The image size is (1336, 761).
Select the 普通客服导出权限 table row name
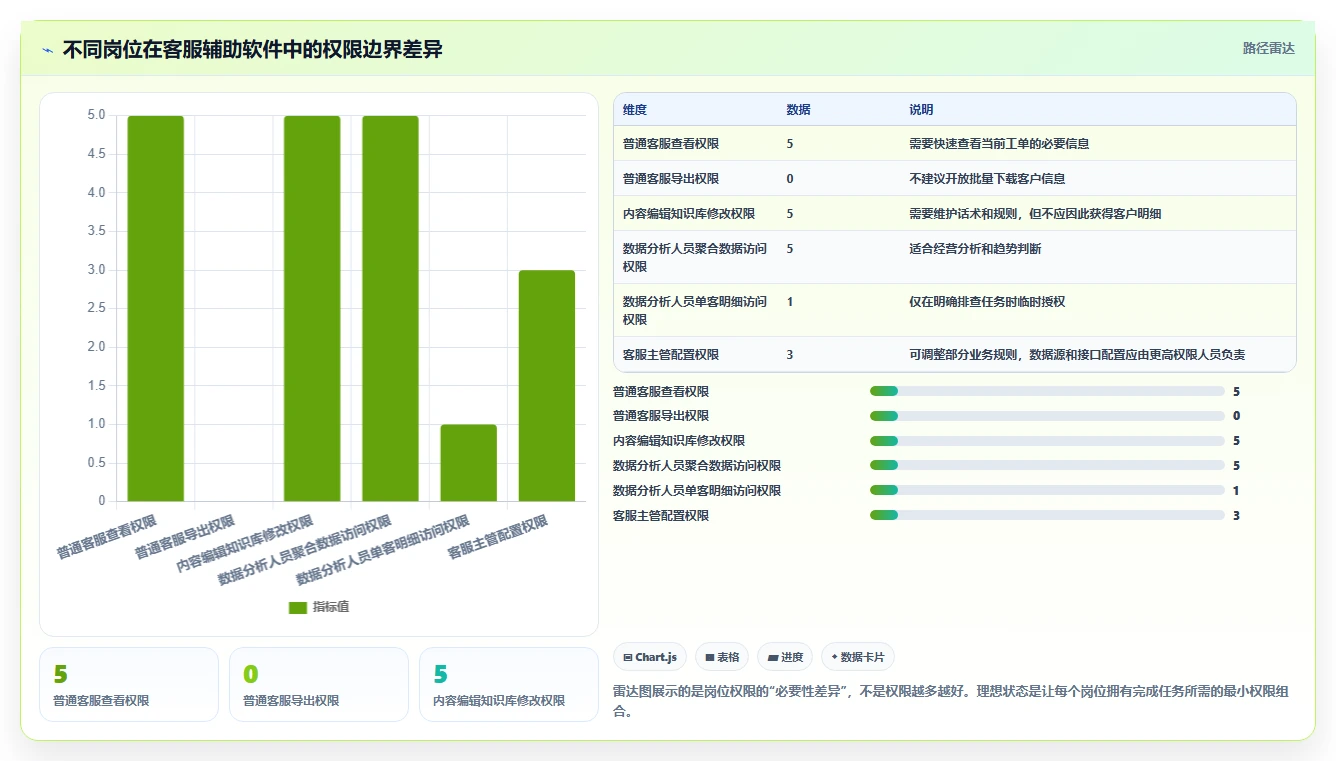point(671,179)
